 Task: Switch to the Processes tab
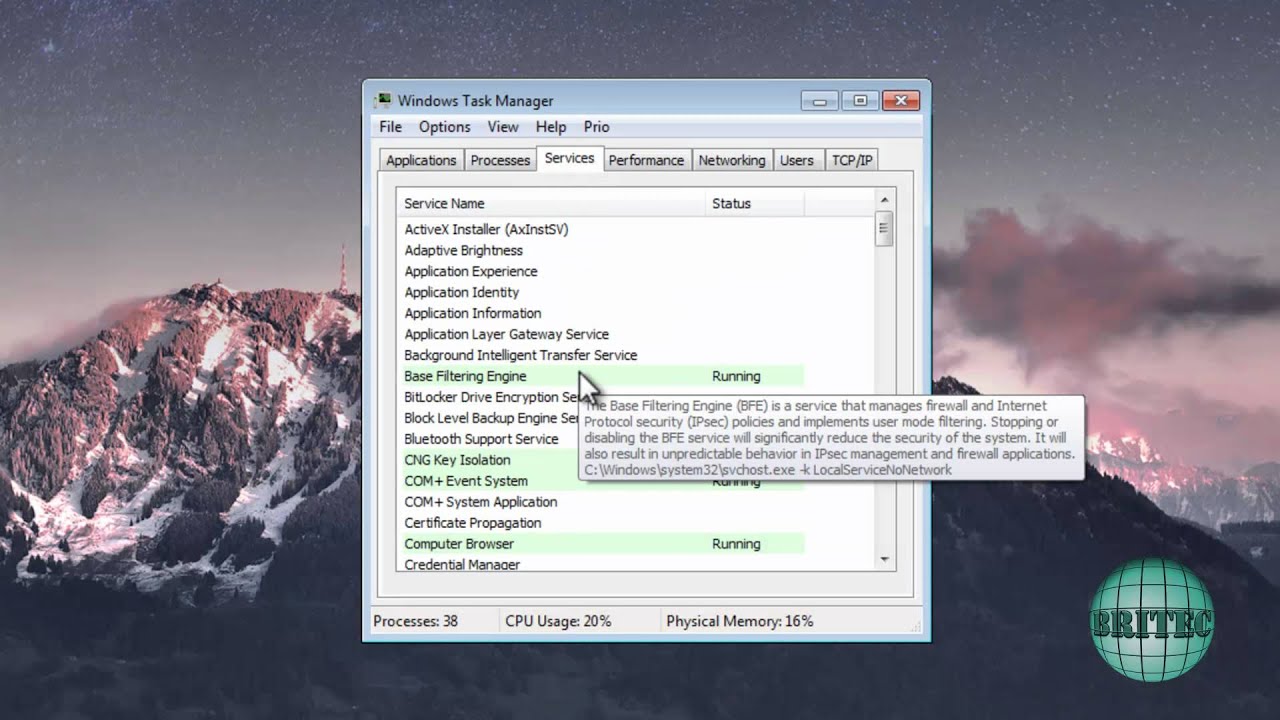(500, 160)
